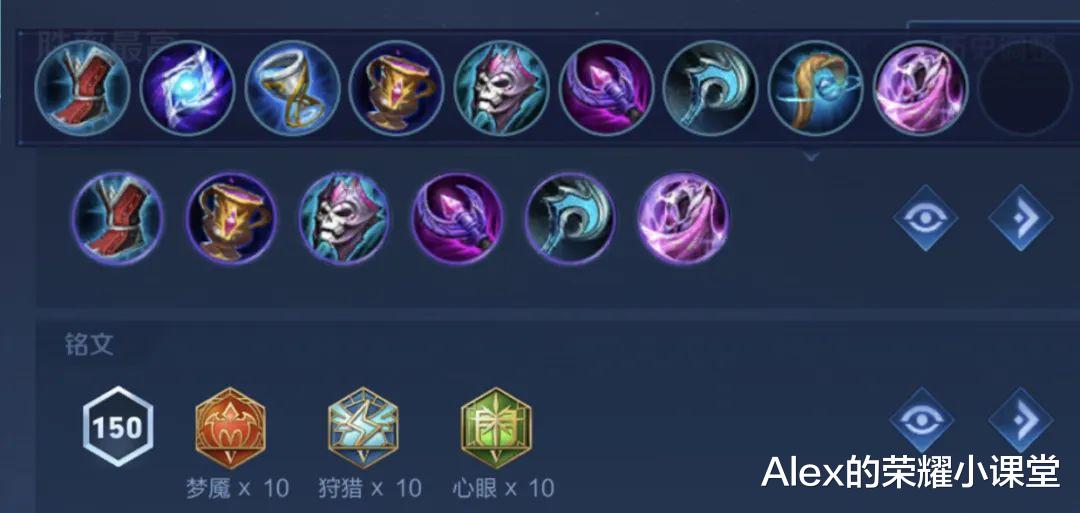Select the green 心眼 rune
Image resolution: width=1080 pixels, height=513 pixels.
[496, 428]
